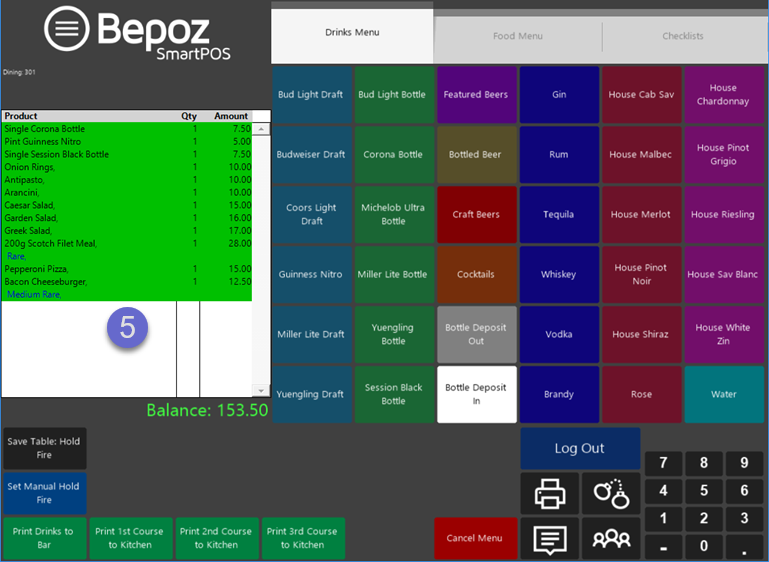Image resolution: width=769 pixels, height=562 pixels.
Task: Select House Malbec wine
Action: pos(641,154)
